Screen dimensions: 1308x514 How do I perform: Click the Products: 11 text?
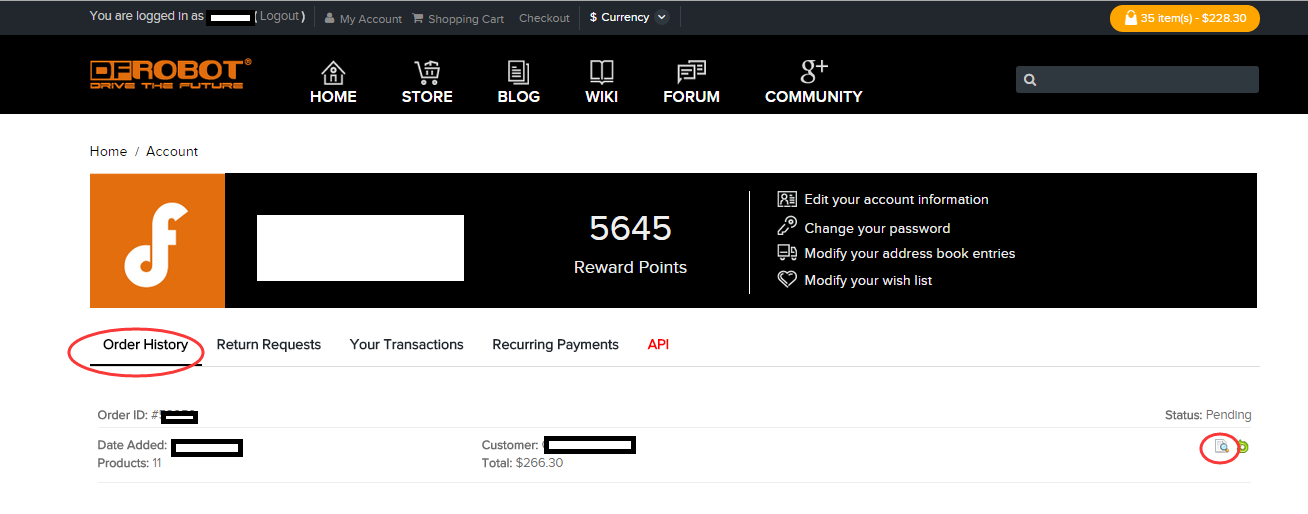(x=130, y=463)
